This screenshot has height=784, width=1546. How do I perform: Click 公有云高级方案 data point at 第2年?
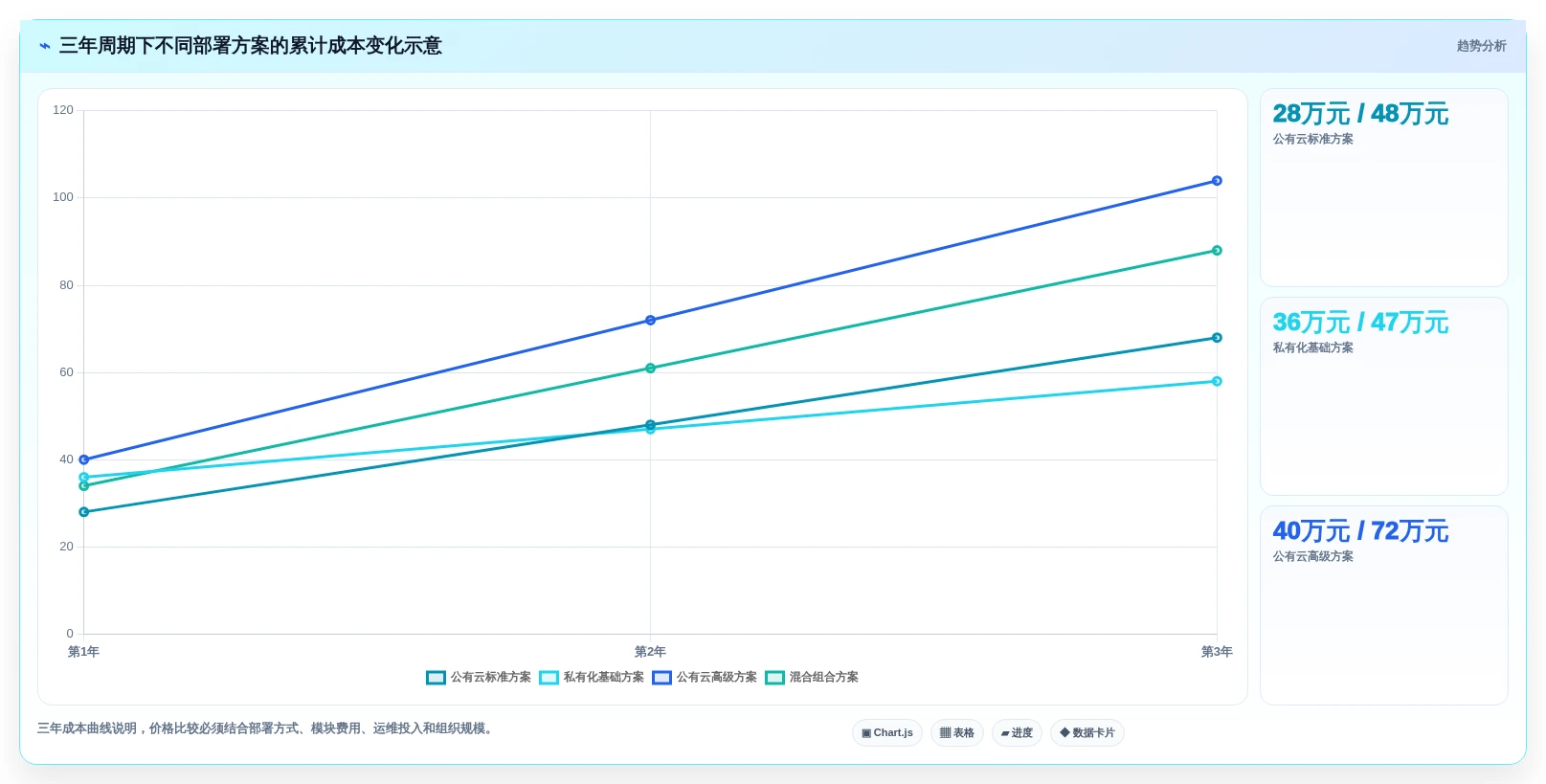pos(650,321)
